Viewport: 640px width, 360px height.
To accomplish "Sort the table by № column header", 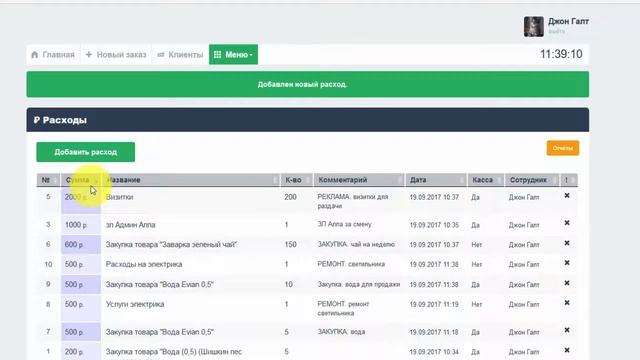I will click(x=49, y=180).
